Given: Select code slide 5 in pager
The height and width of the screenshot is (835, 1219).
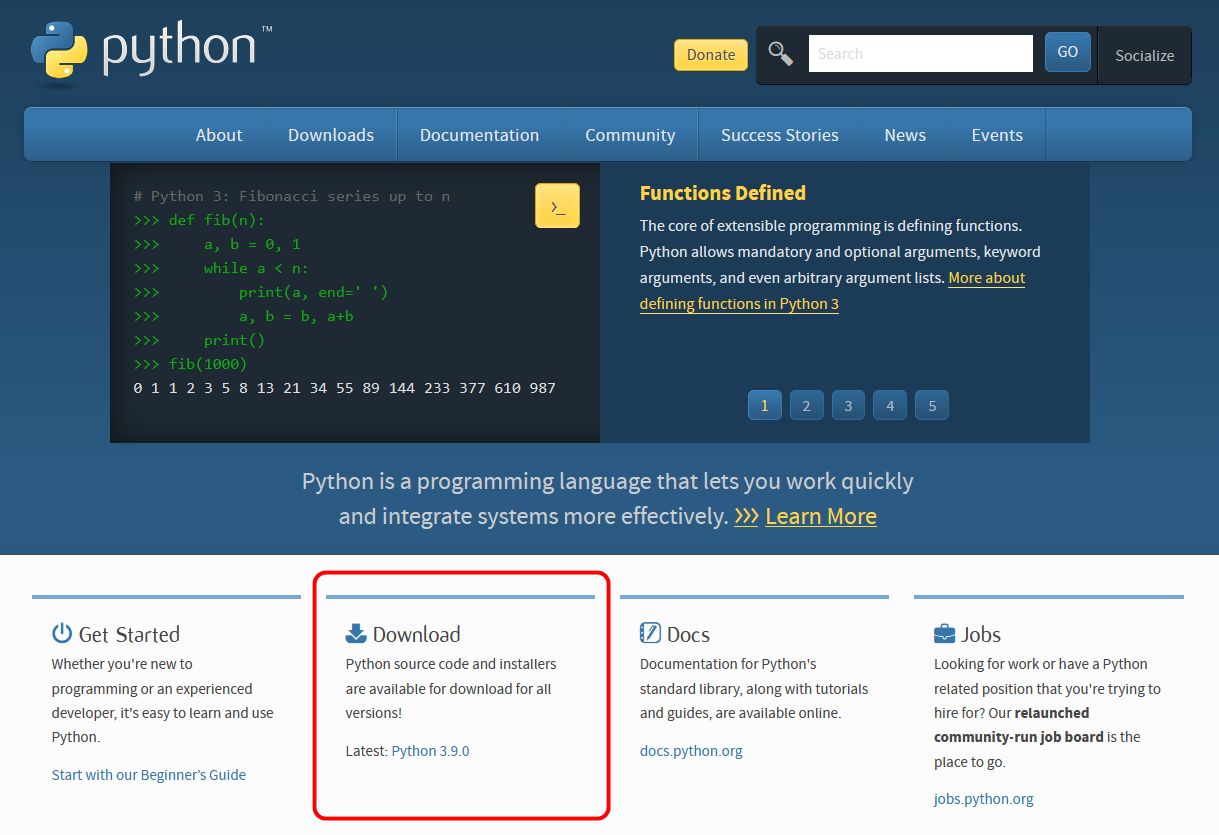Looking at the screenshot, I should tap(932, 405).
